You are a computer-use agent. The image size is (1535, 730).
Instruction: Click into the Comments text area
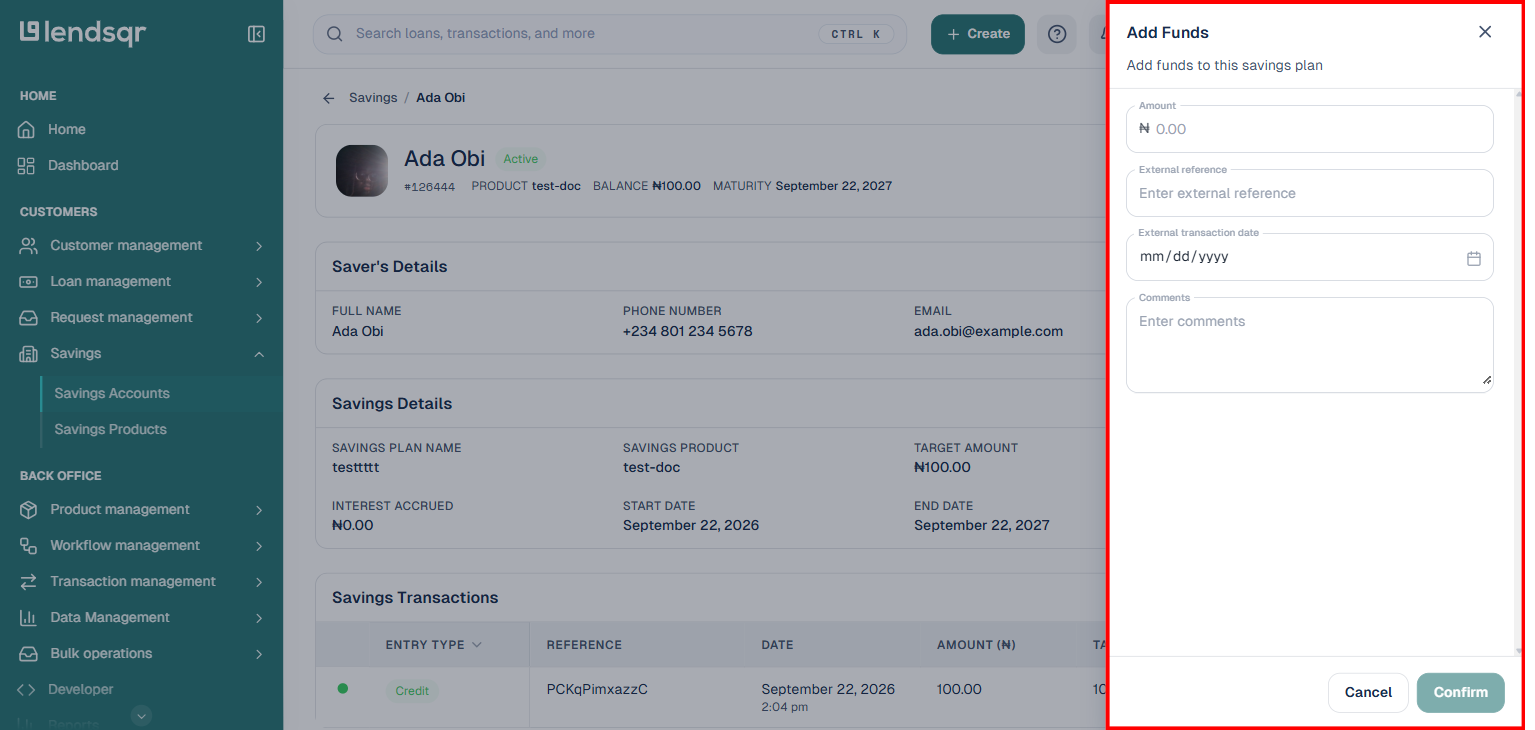pyautogui.click(x=1310, y=345)
